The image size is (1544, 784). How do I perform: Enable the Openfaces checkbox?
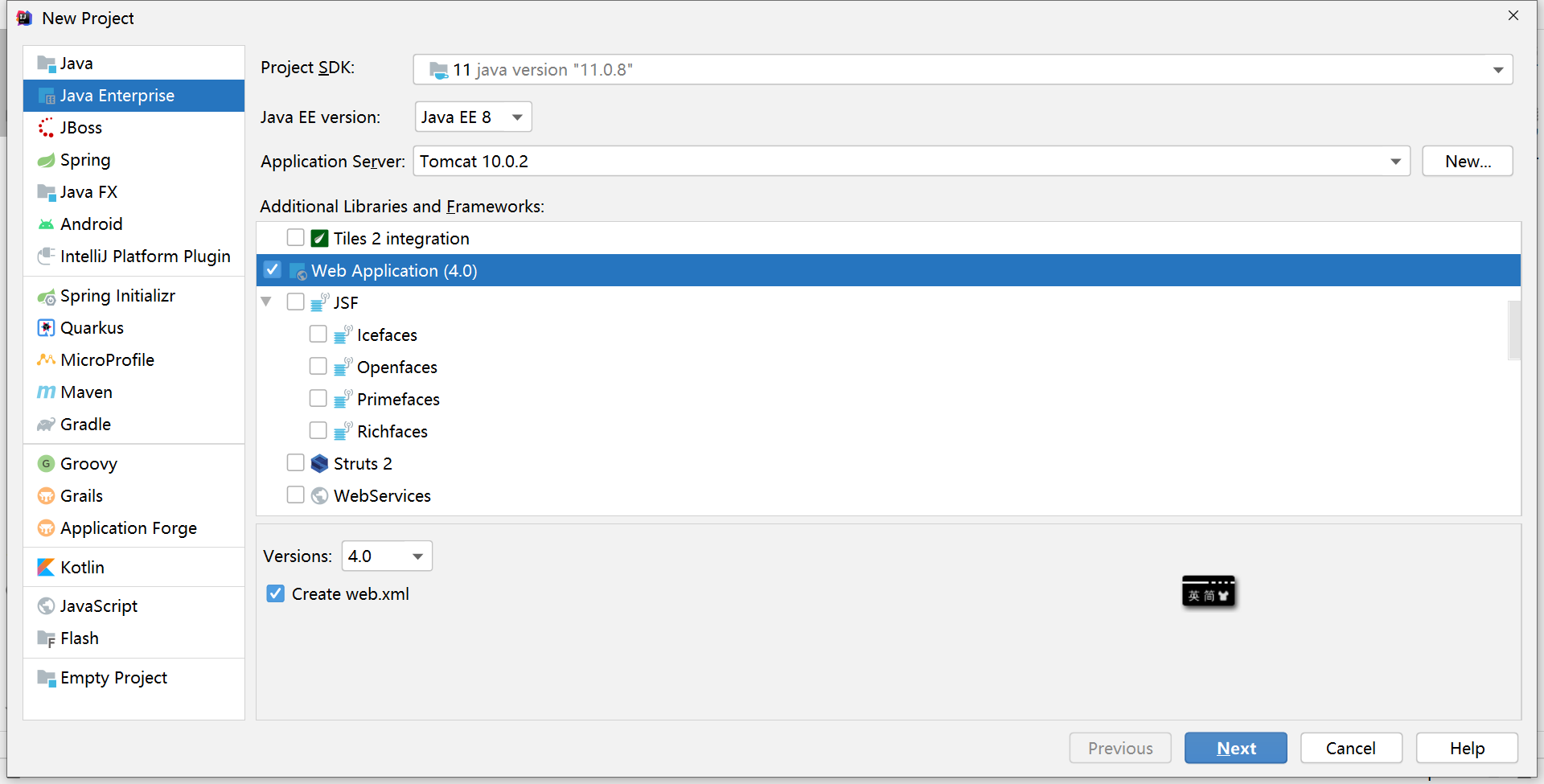(318, 367)
